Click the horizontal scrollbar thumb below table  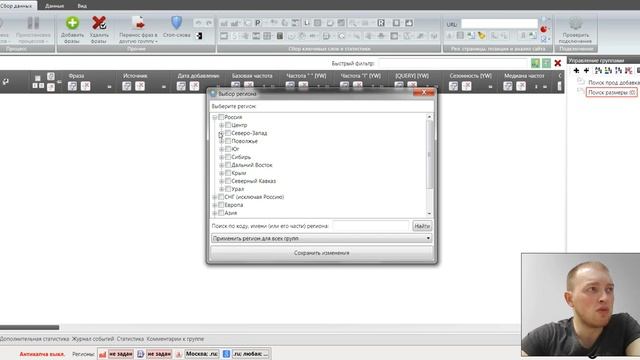[x=29, y=327]
